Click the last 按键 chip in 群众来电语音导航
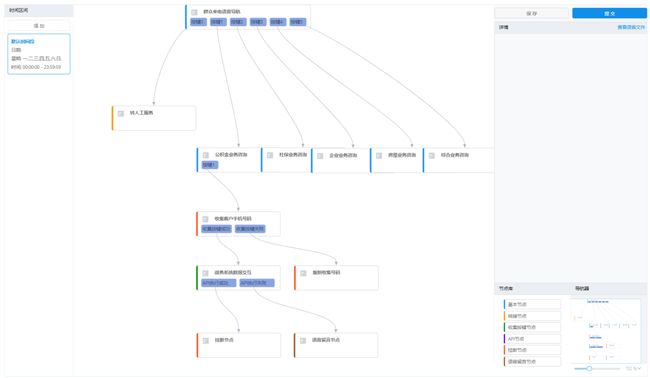The height and width of the screenshot is (378, 650). (298, 22)
